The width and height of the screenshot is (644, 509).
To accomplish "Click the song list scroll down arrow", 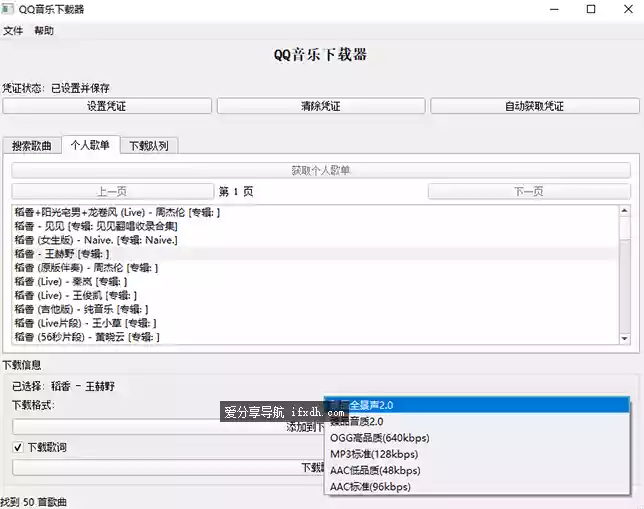I will pyautogui.click(x=625, y=339).
